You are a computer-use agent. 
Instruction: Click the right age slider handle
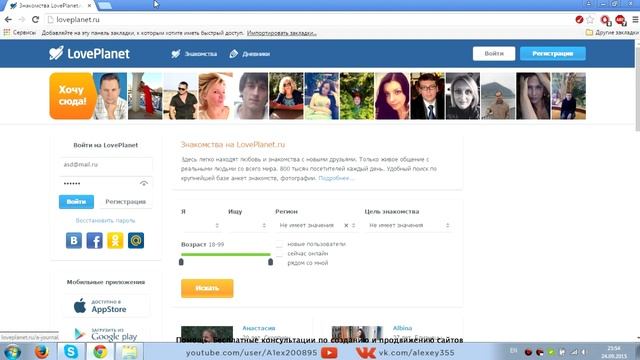click(270, 262)
